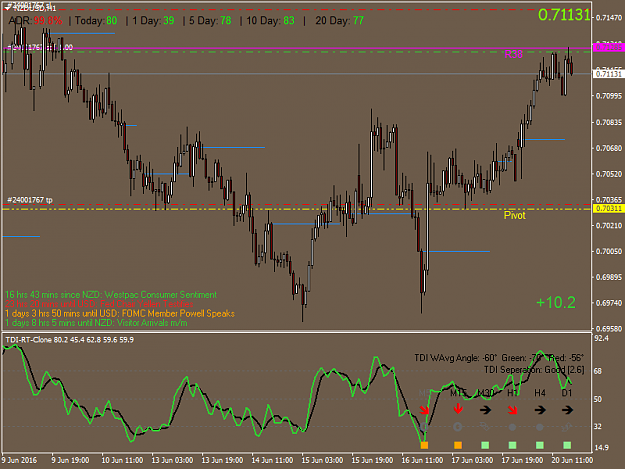Click the '10 Day: 83' range value
This screenshot has width=625, height=469.
271,20
